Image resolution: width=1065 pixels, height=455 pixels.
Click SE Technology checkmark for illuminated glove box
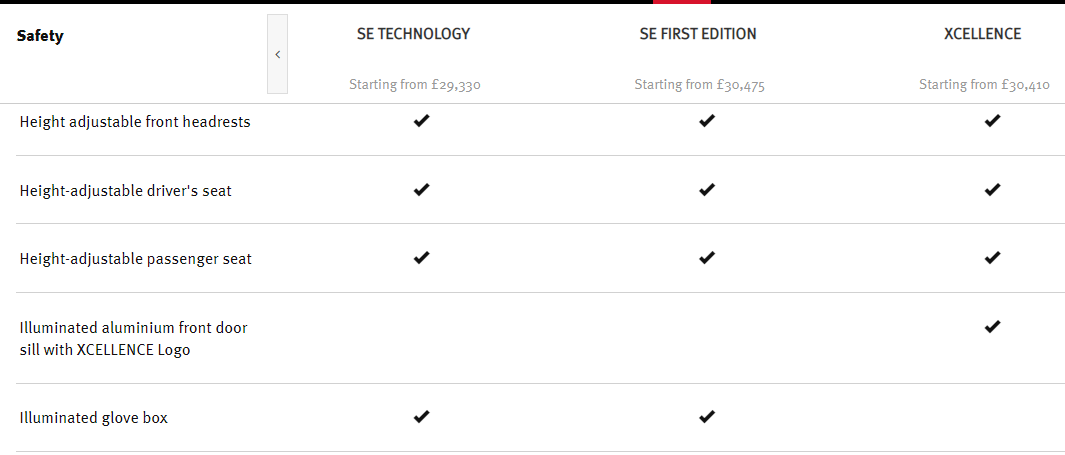(x=421, y=416)
